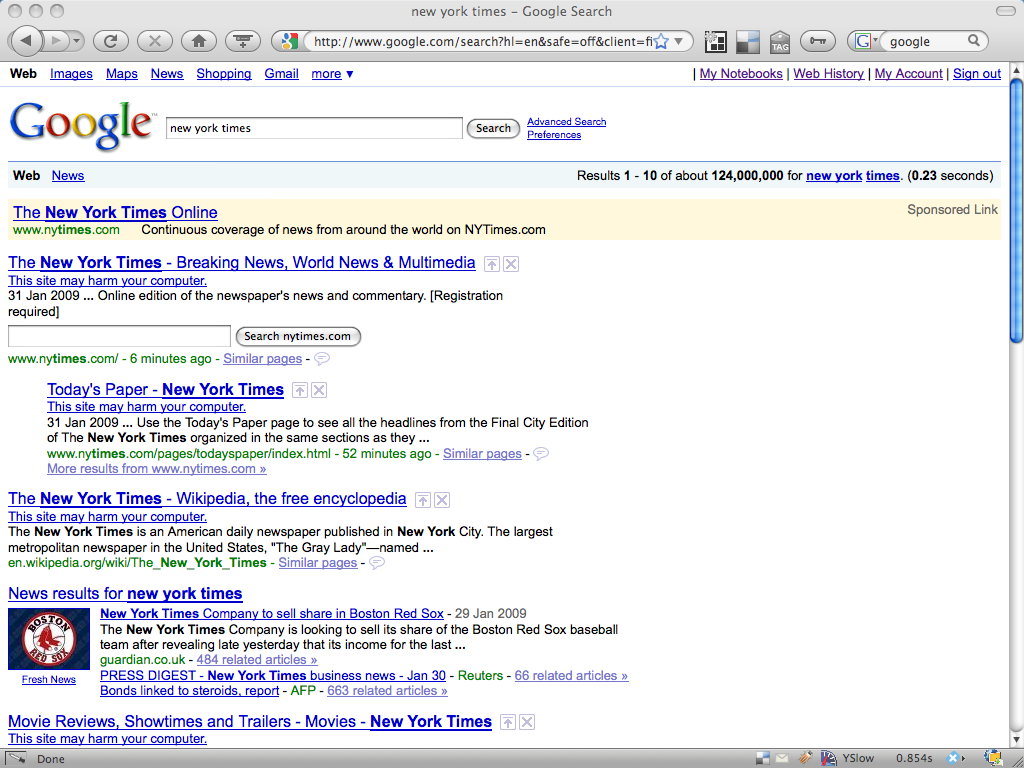Promote the Wikipedia result
This screenshot has height=768, width=1024.
(x=423, y=500)
